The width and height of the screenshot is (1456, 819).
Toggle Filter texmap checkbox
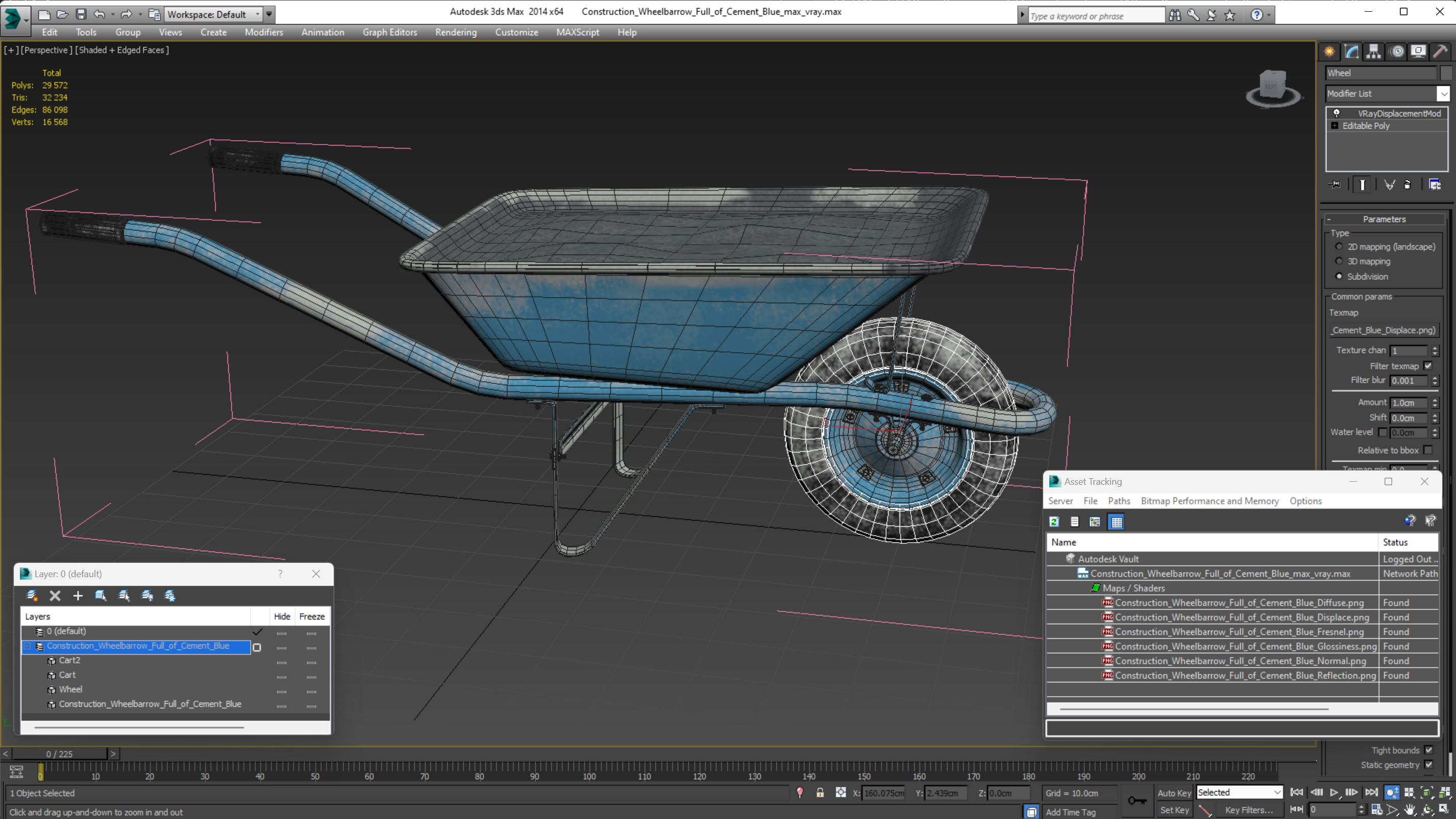point(1428,366)
